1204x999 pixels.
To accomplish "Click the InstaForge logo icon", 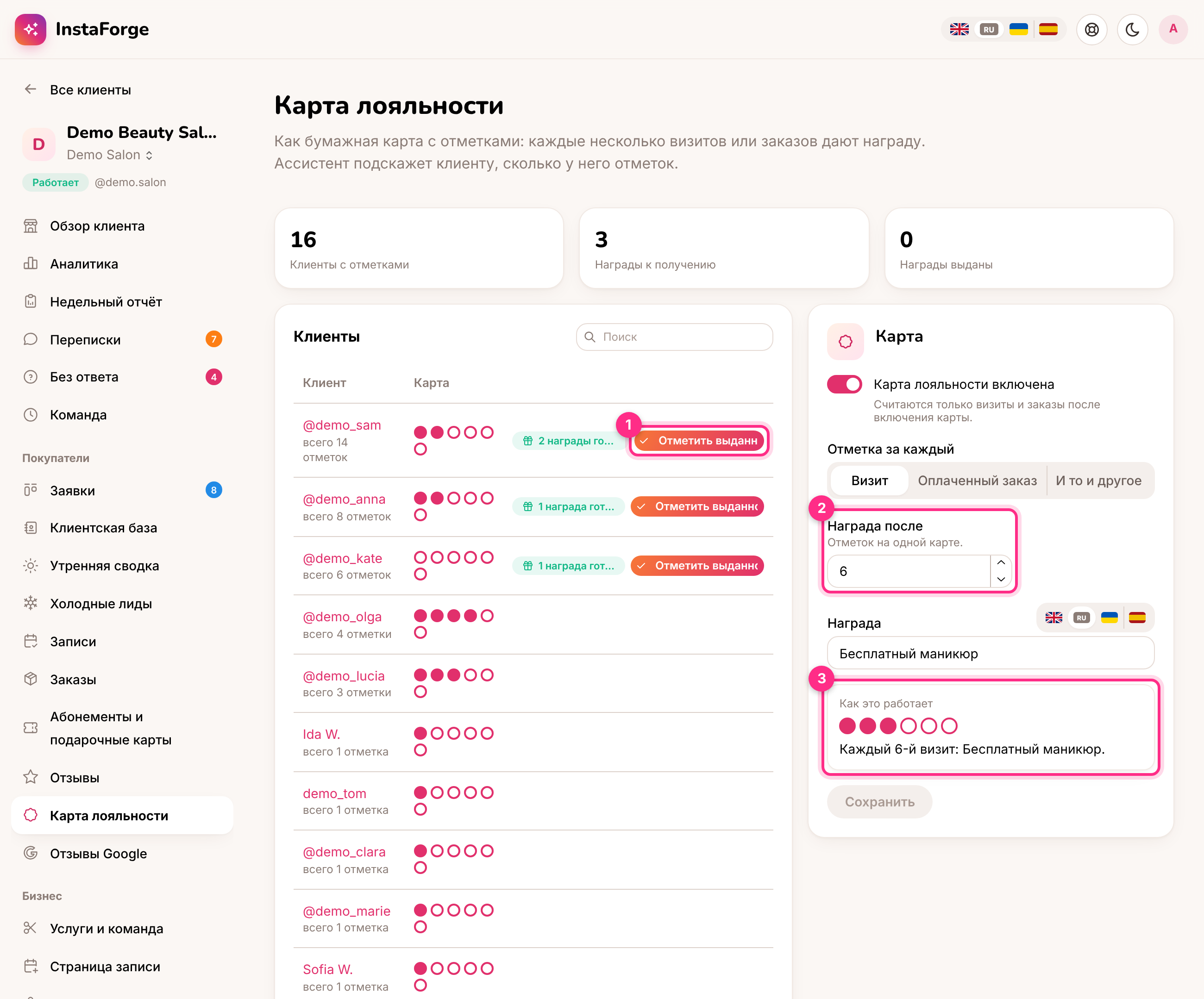I will pos(31,29).
